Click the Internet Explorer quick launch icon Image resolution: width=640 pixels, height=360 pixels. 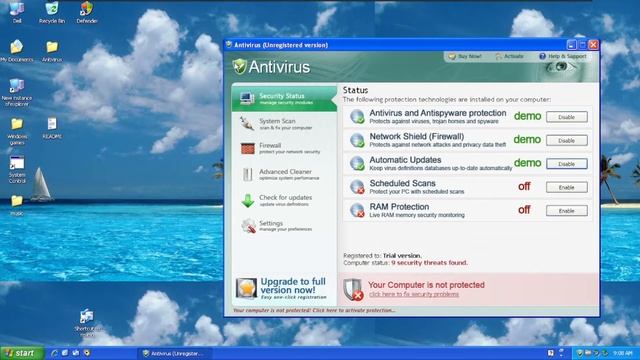(x=53, y=353)
